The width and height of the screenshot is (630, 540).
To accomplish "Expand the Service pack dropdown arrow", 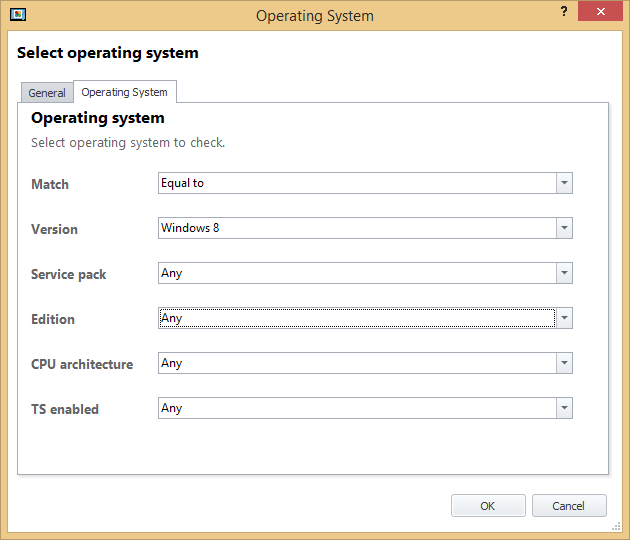I will point(564,273).
